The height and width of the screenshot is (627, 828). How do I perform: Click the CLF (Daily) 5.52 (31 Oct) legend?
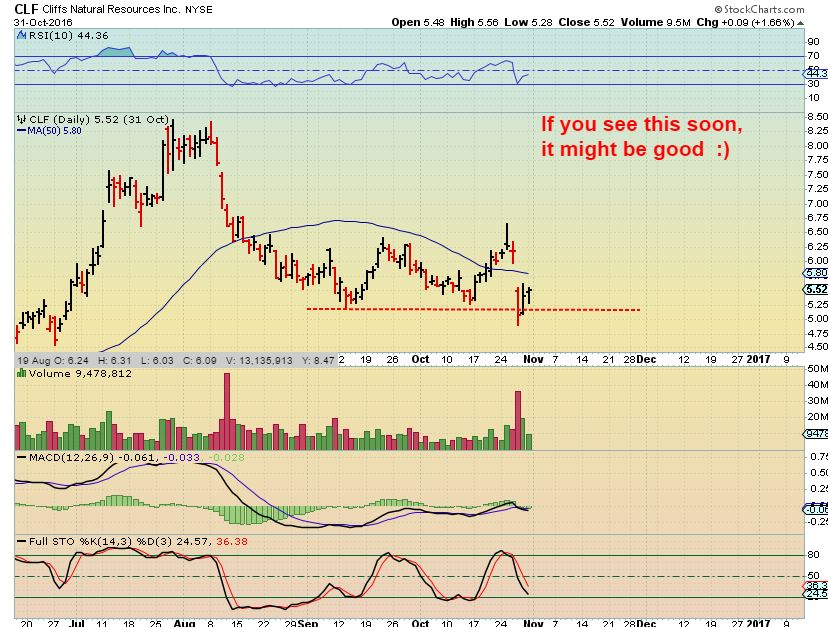coord(99,119)
